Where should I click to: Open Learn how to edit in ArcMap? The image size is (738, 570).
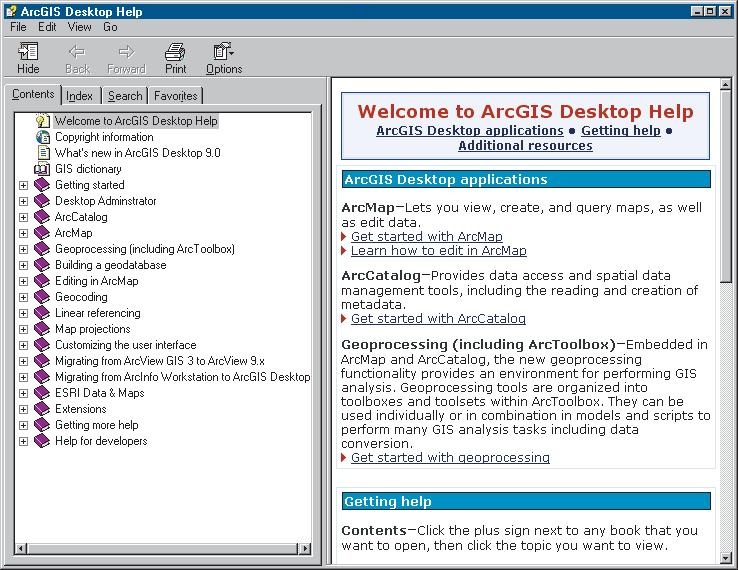(439, 250)
